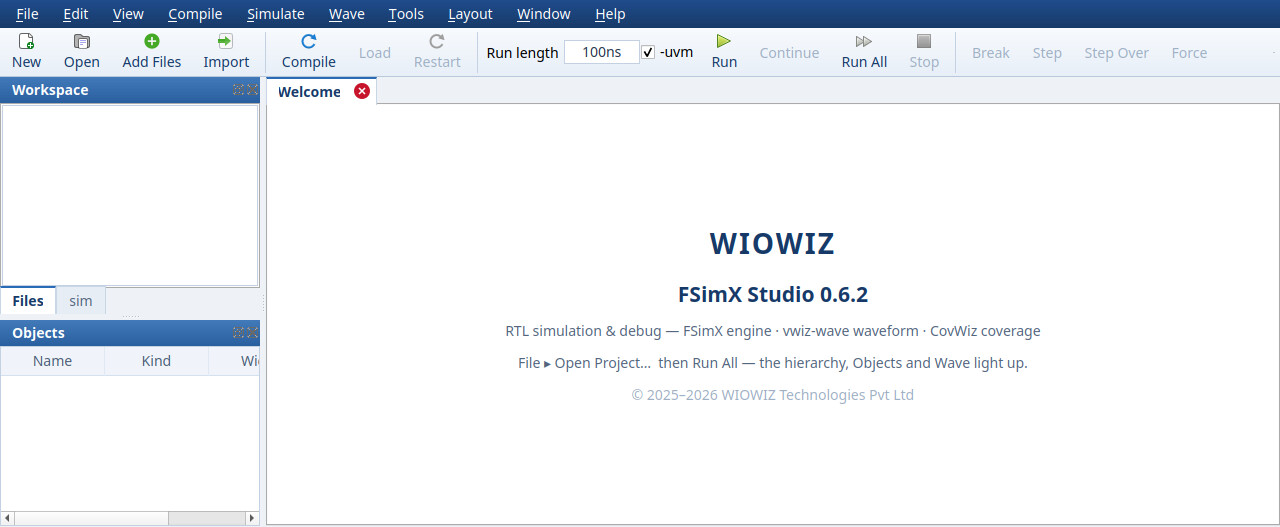
Task: Click the Stop square icon
Action: click(x=924, y=41)
